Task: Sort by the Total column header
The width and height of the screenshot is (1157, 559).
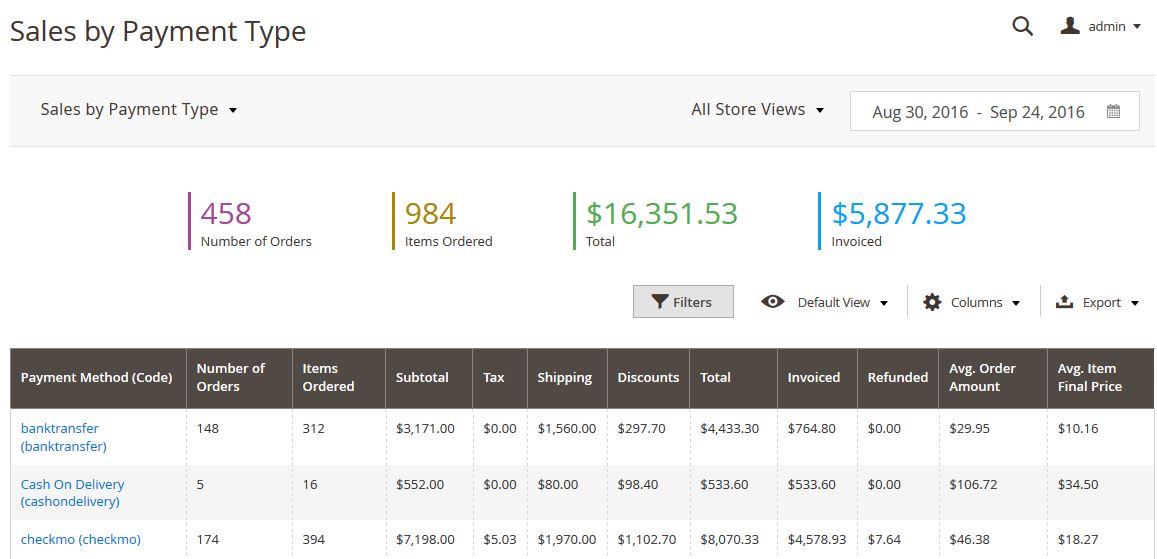Action: pos(715,377)
